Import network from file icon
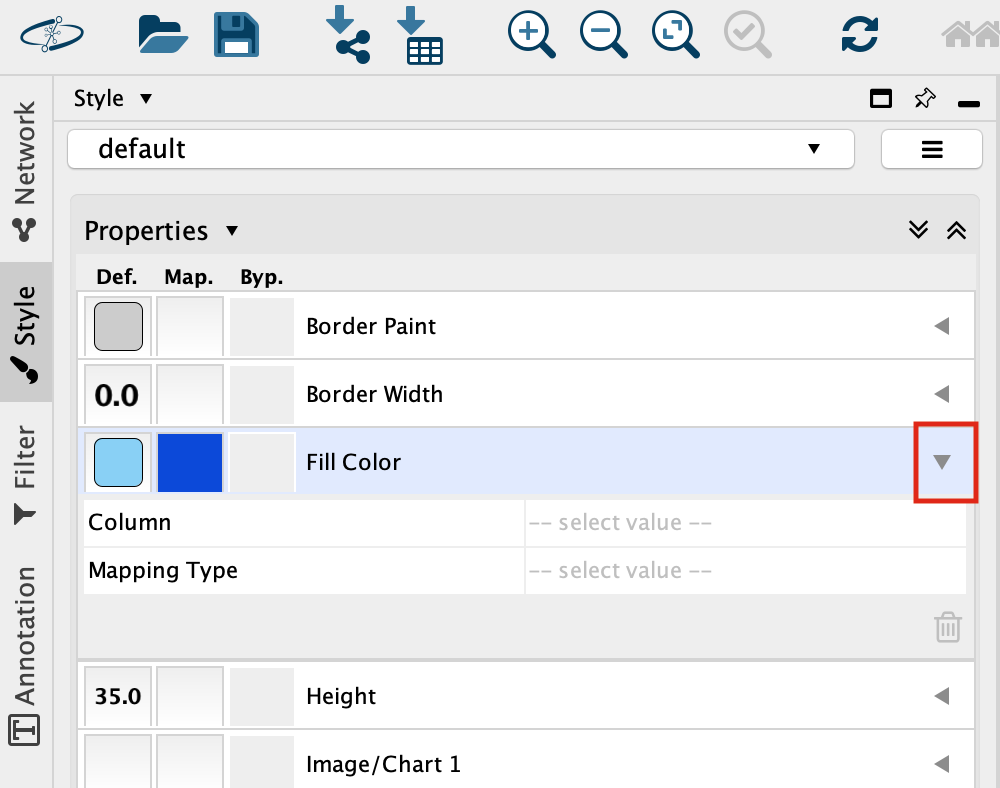Image resolution: width=1000 pixels, height=788 pixels. tap(348, 34)
